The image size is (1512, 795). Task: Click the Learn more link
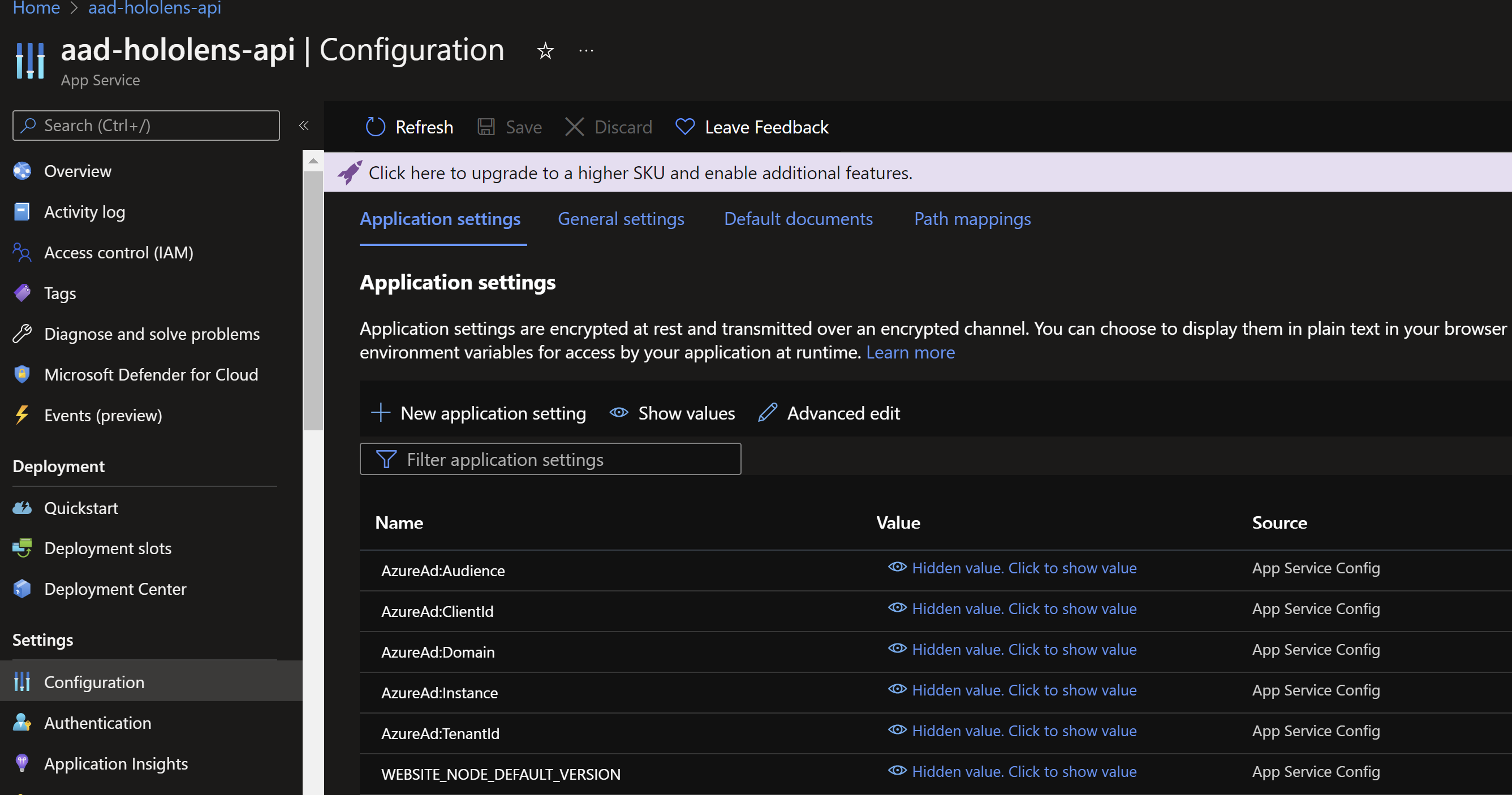pos(910,352)
